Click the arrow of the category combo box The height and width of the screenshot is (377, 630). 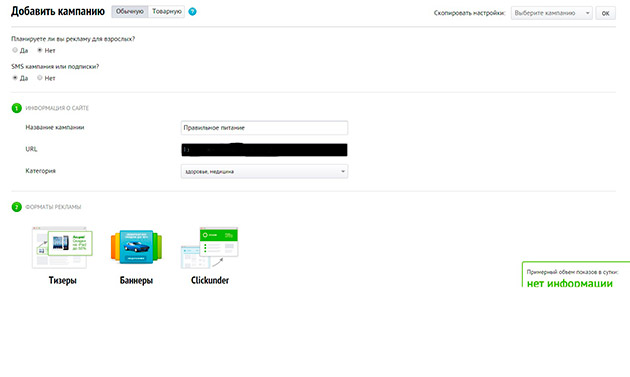tap(343, 172)
